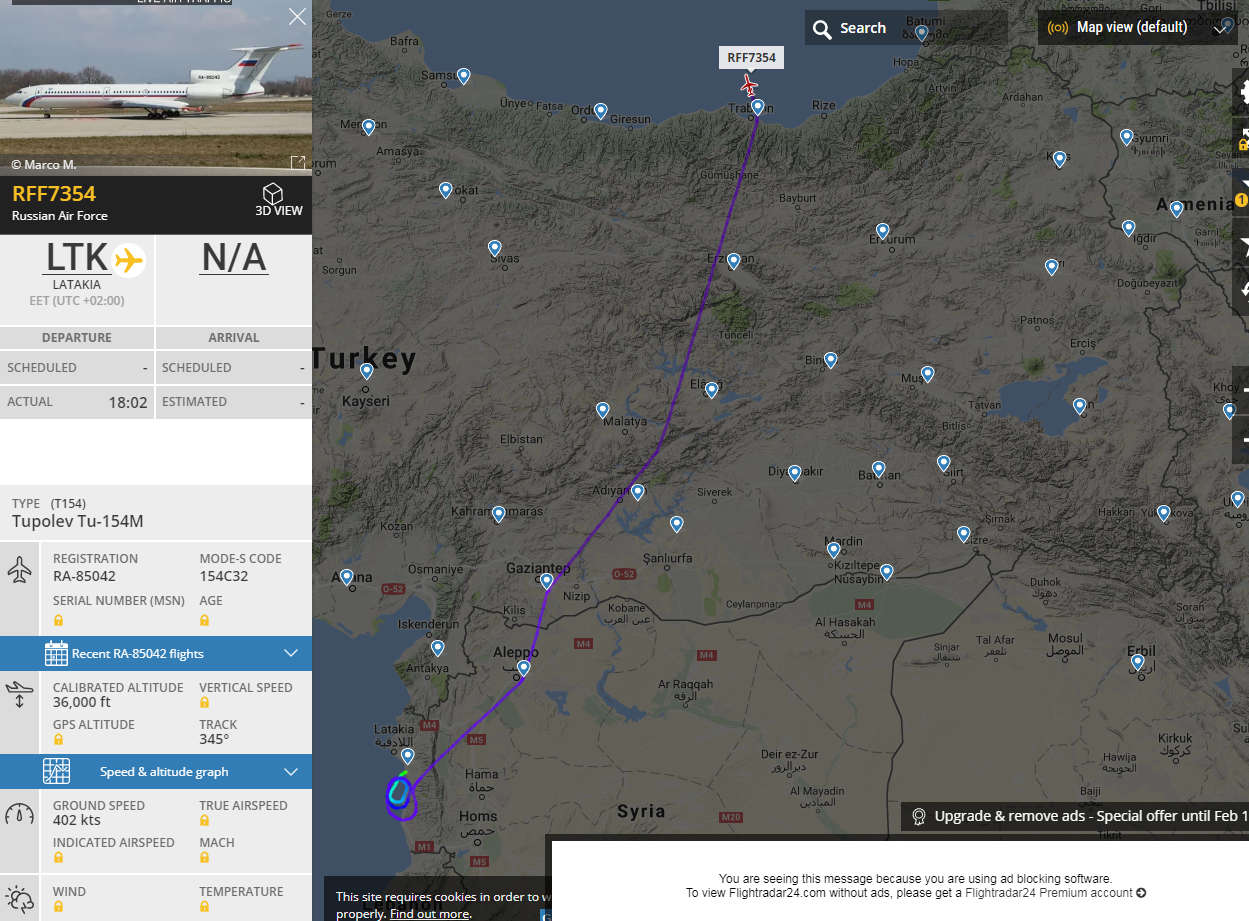Select the Diyarbakir airport pin
Screen dimensions: 1249x921
tap(794, 472)
